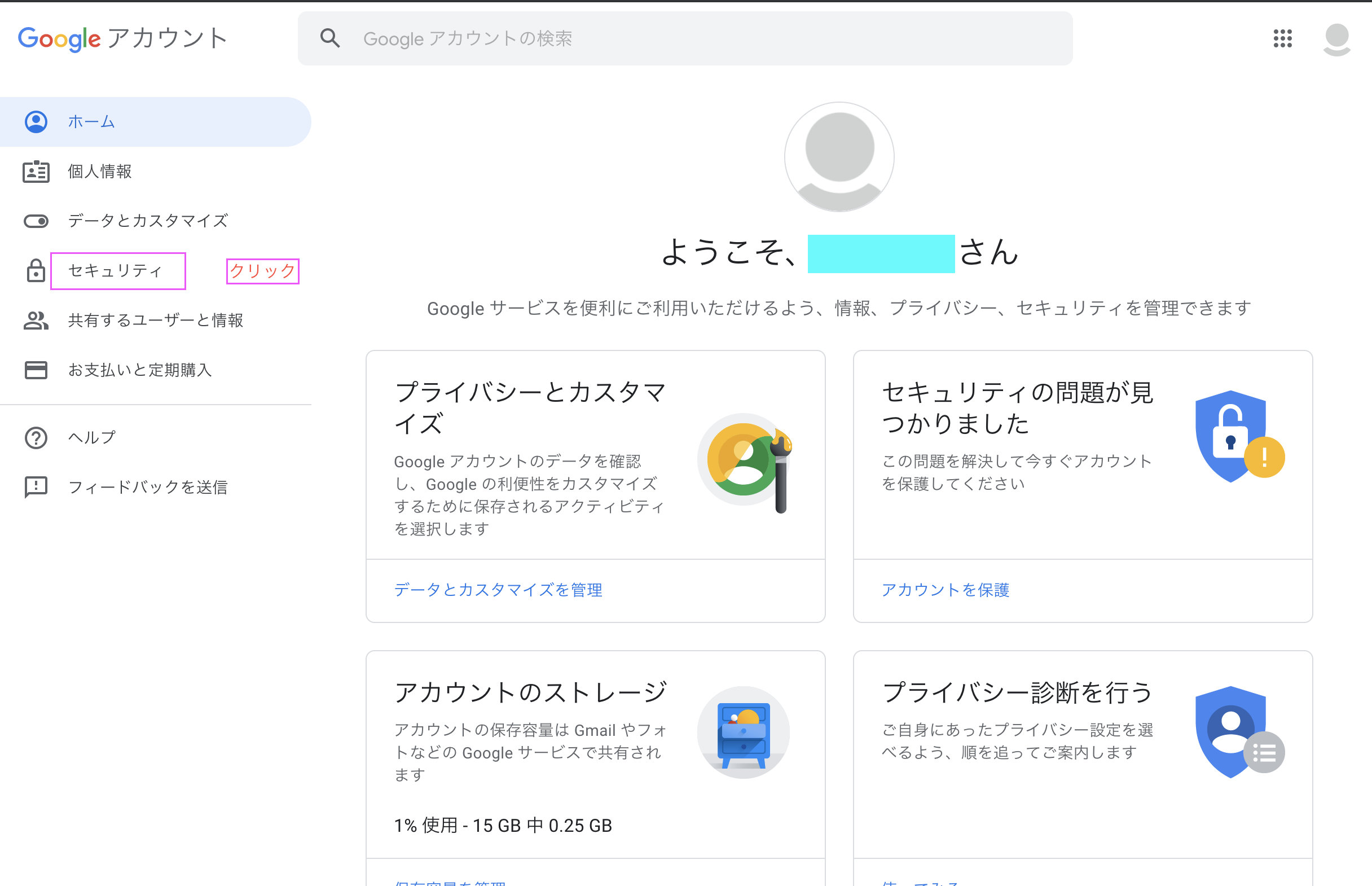
Task: Open お支払いと定期購入 in the sidebar
Action: (x=155, y=370)
